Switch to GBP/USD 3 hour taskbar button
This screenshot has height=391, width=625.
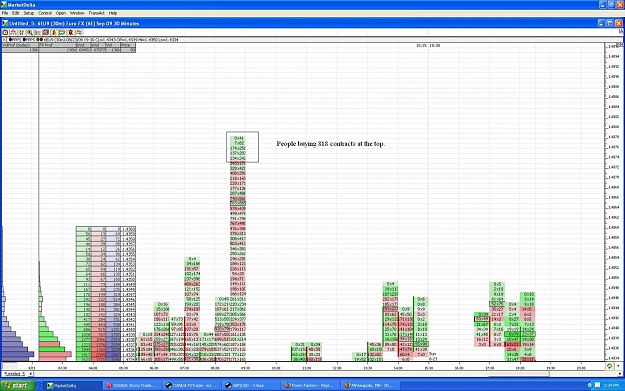tap(252, 385)
